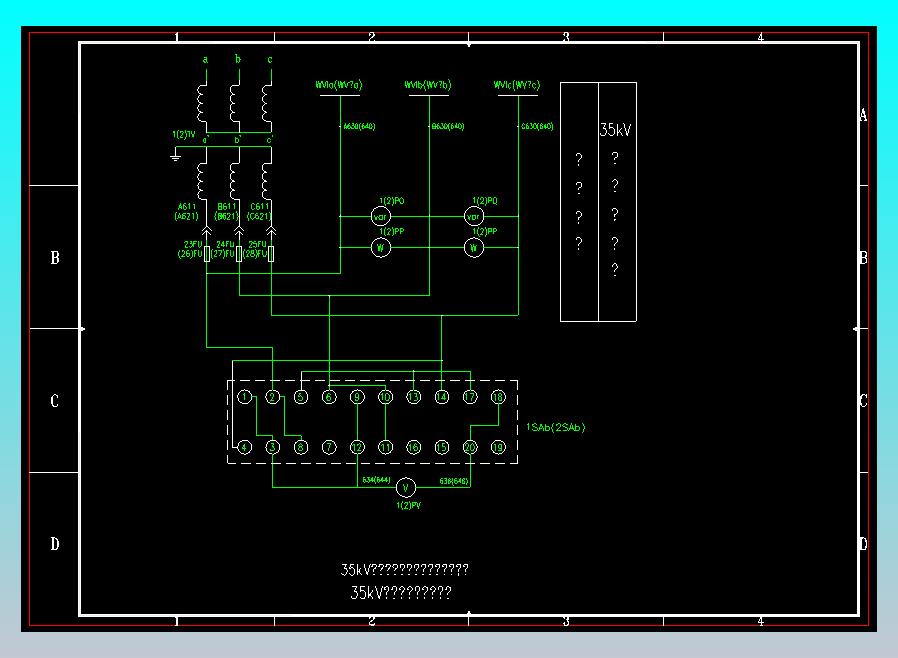Select the 634(644) wire label

376,480
